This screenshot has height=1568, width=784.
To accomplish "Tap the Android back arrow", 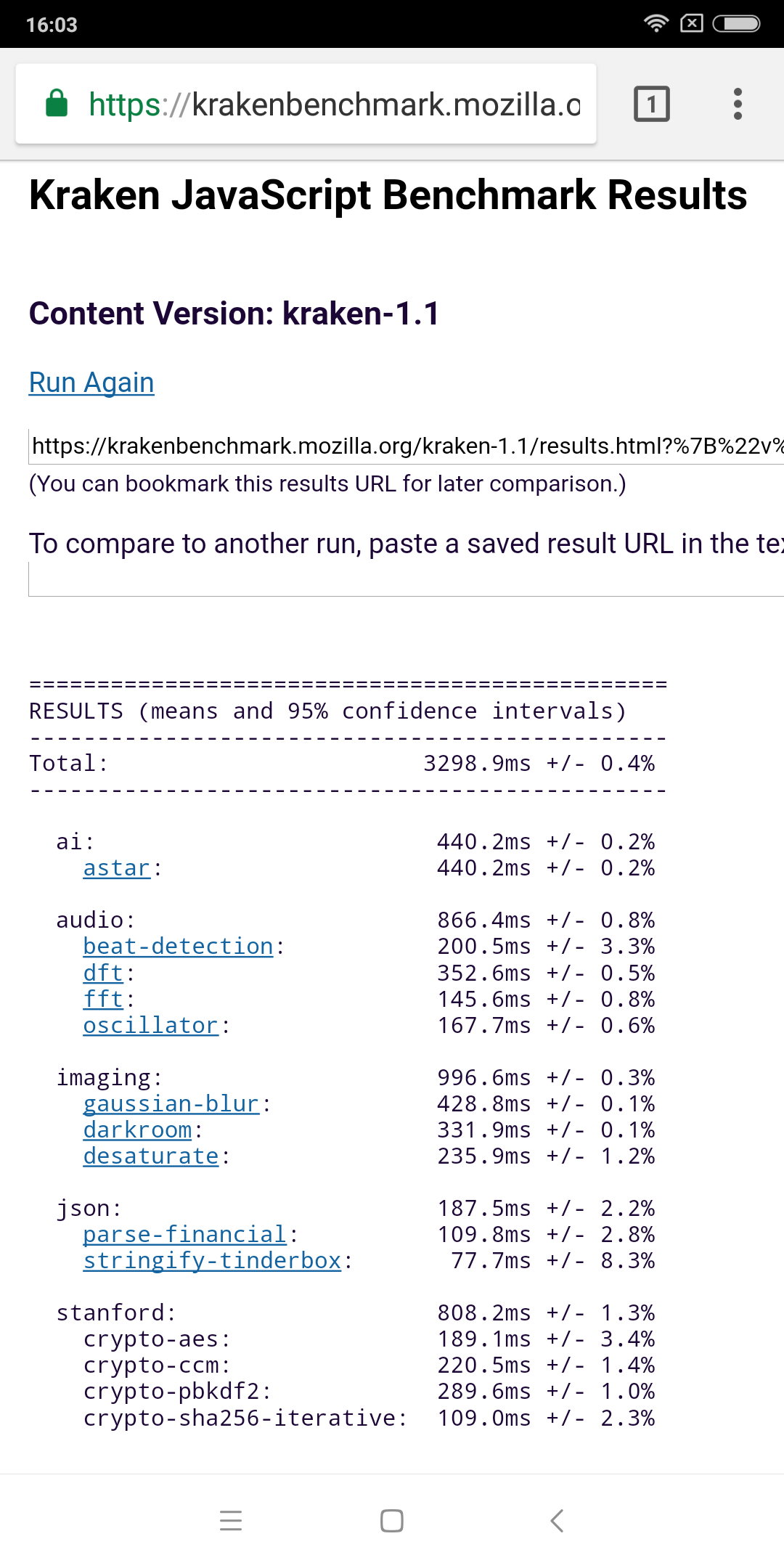I will pyautogui.click(x=557, y=1521).
